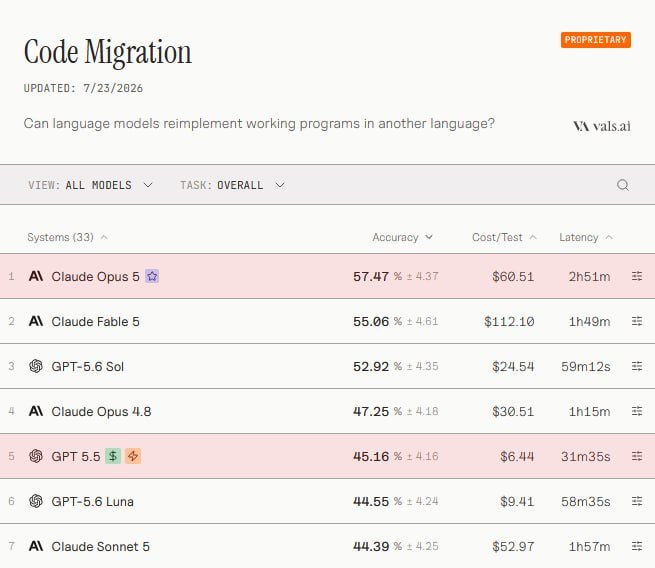
Task: Click the vals.ai logo
Action: pos(602,126)
